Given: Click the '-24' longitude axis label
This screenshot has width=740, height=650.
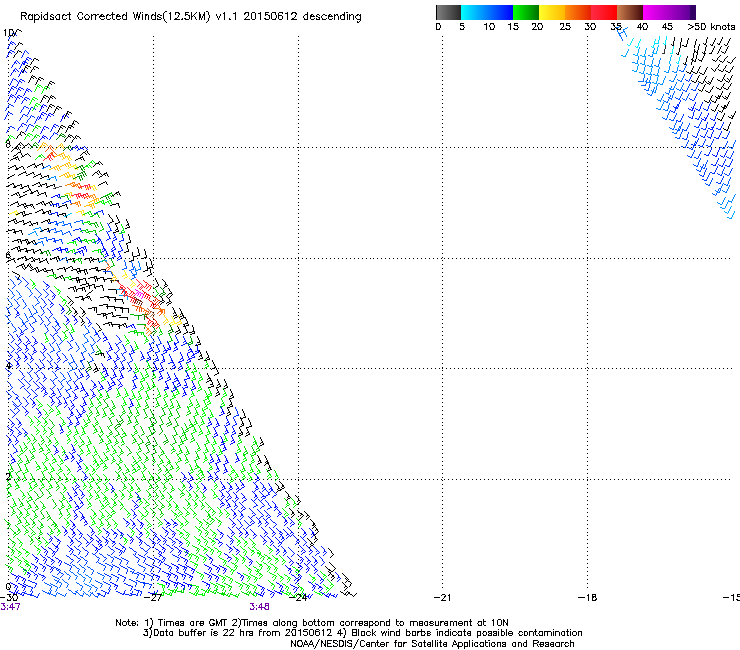Looking at the screenshot, I should (298, 598).
